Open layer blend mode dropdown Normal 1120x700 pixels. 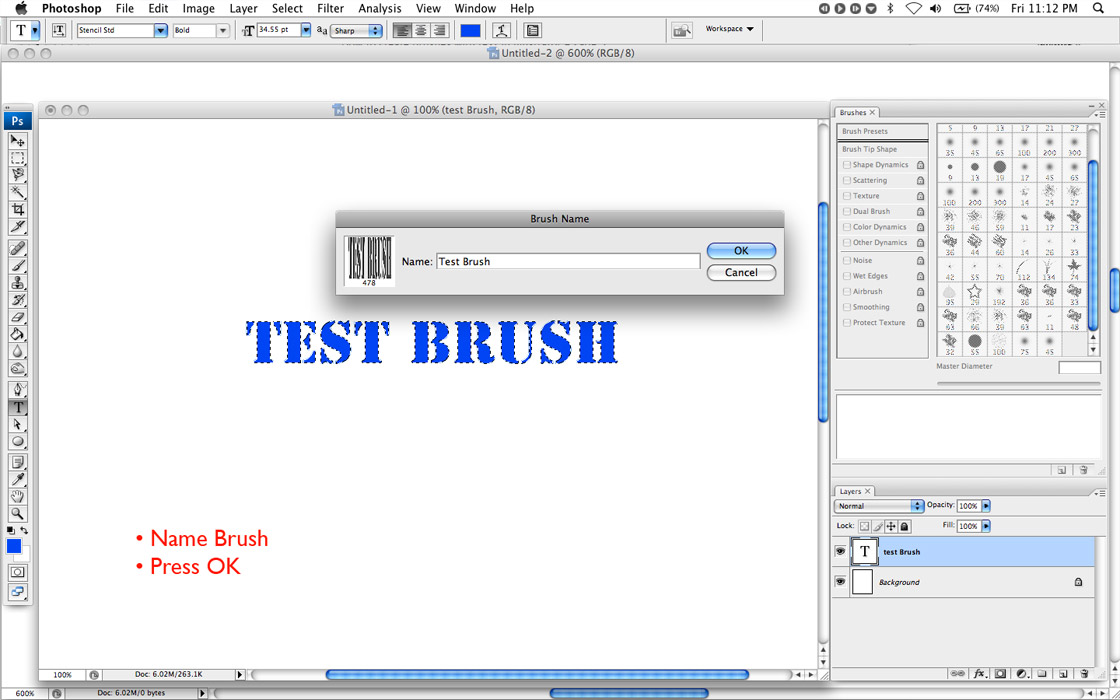pos(879,506)
